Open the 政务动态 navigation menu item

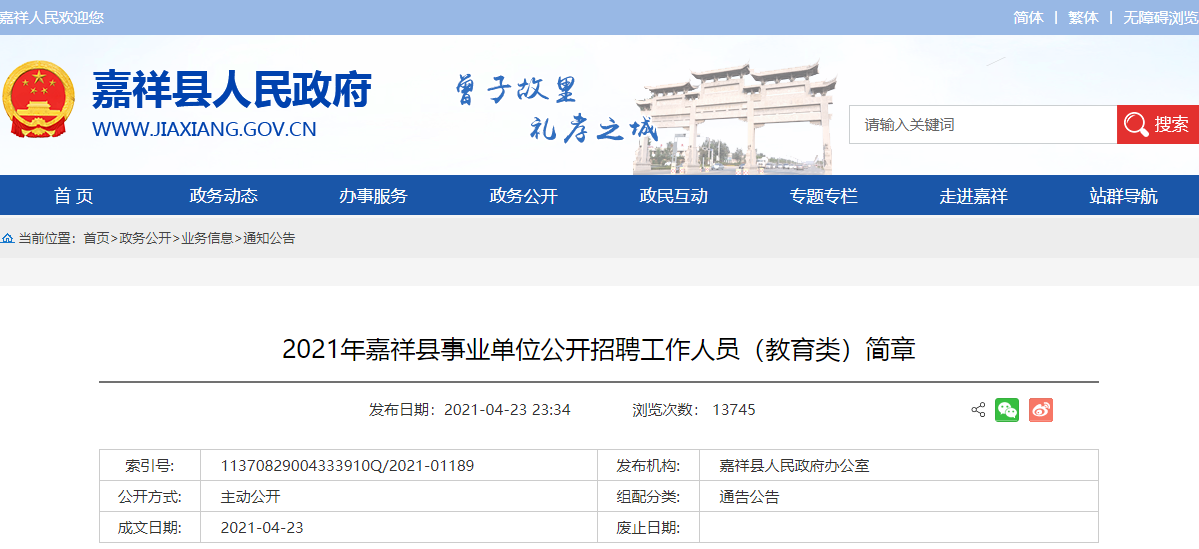coord(223,197)
